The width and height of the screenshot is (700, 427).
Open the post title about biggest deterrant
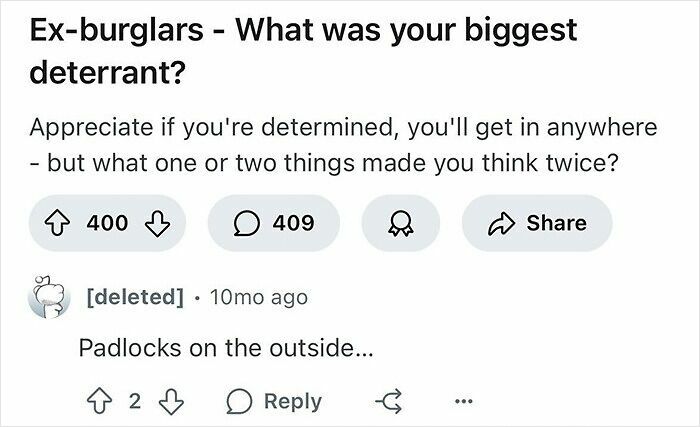click(x=304, y=51)
